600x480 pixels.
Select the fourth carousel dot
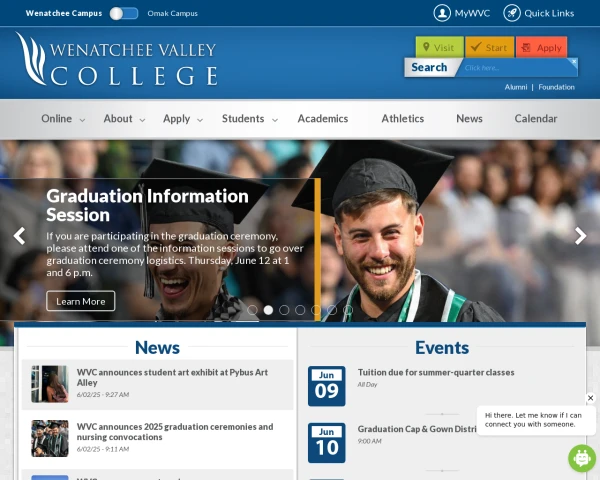(300, 310)
